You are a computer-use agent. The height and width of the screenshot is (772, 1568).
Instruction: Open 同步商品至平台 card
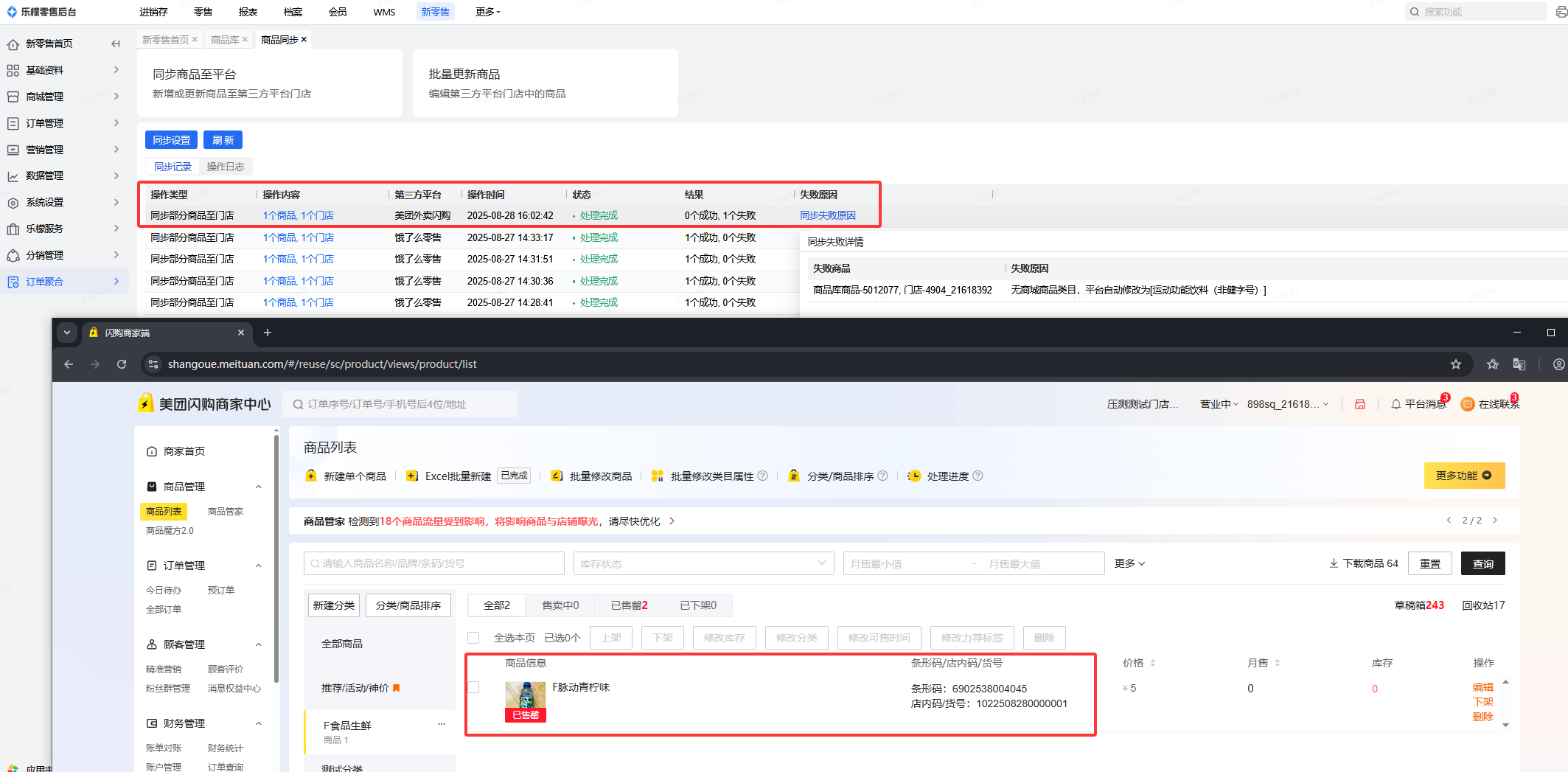(269, 83)
